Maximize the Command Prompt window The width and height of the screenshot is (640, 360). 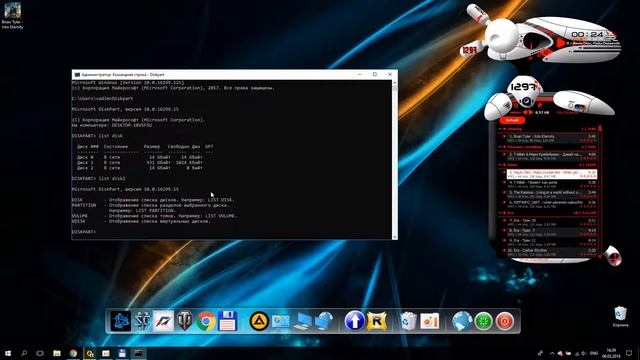375,74
